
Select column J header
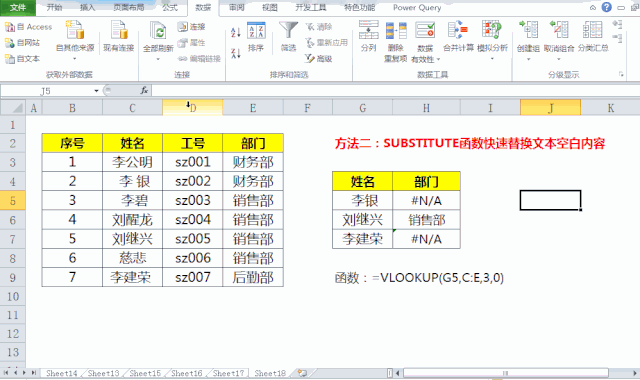(x=551, y=108)
